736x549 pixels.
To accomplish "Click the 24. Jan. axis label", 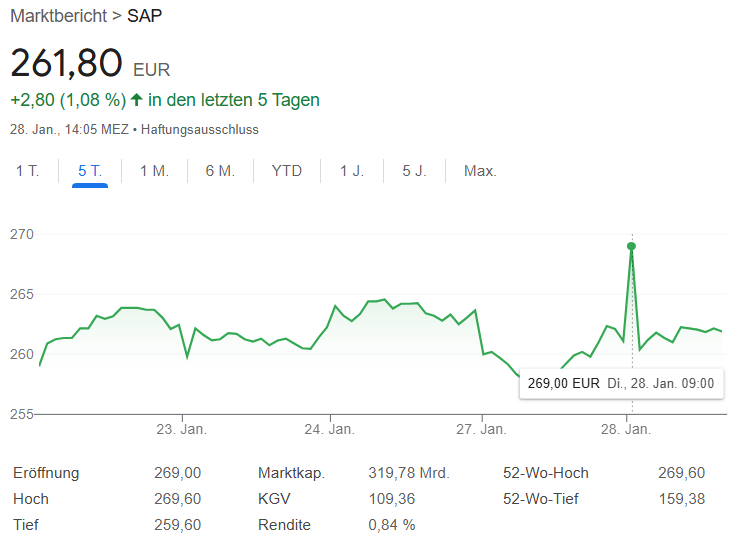I will [x=330, y=429].
